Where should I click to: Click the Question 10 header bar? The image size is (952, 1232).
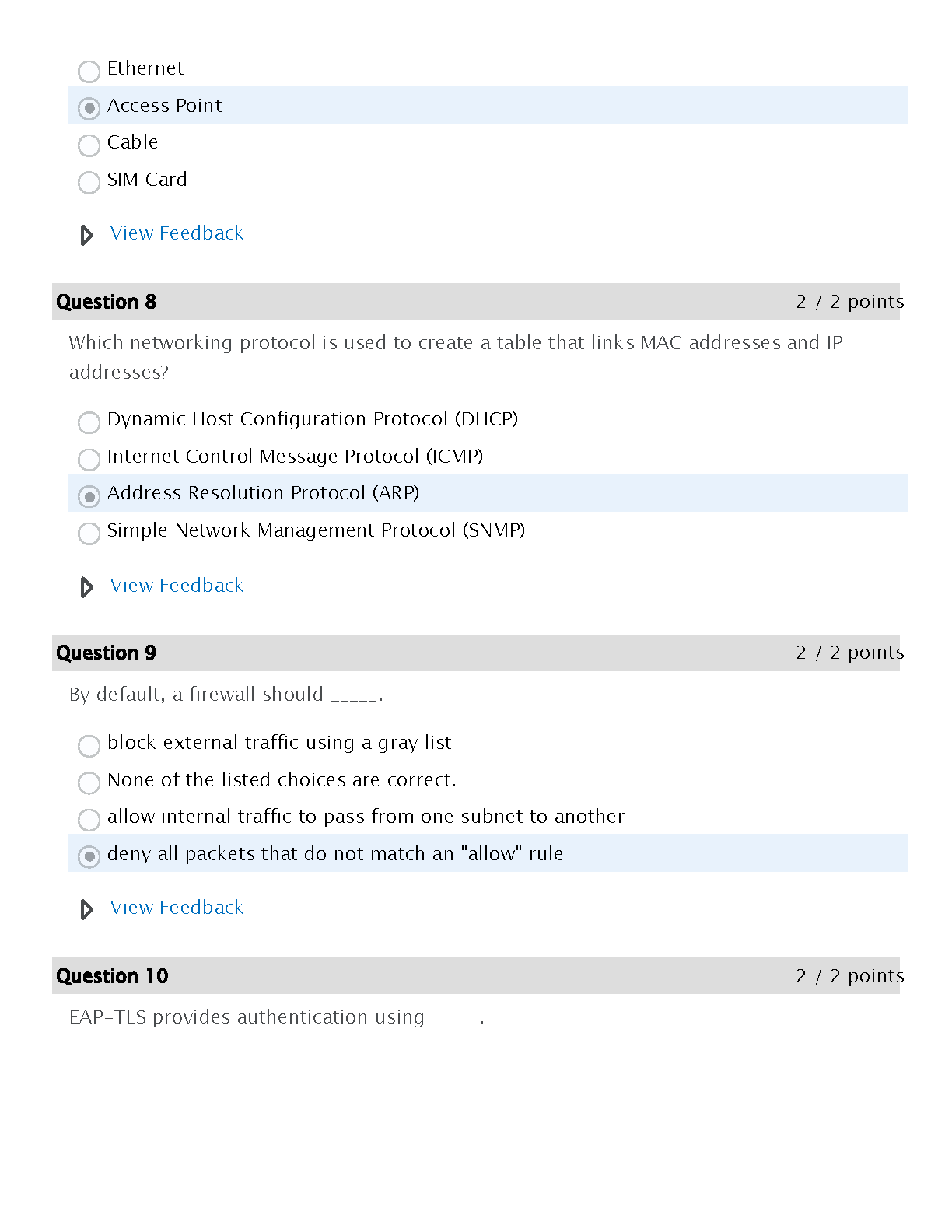(x=475, y=976)
